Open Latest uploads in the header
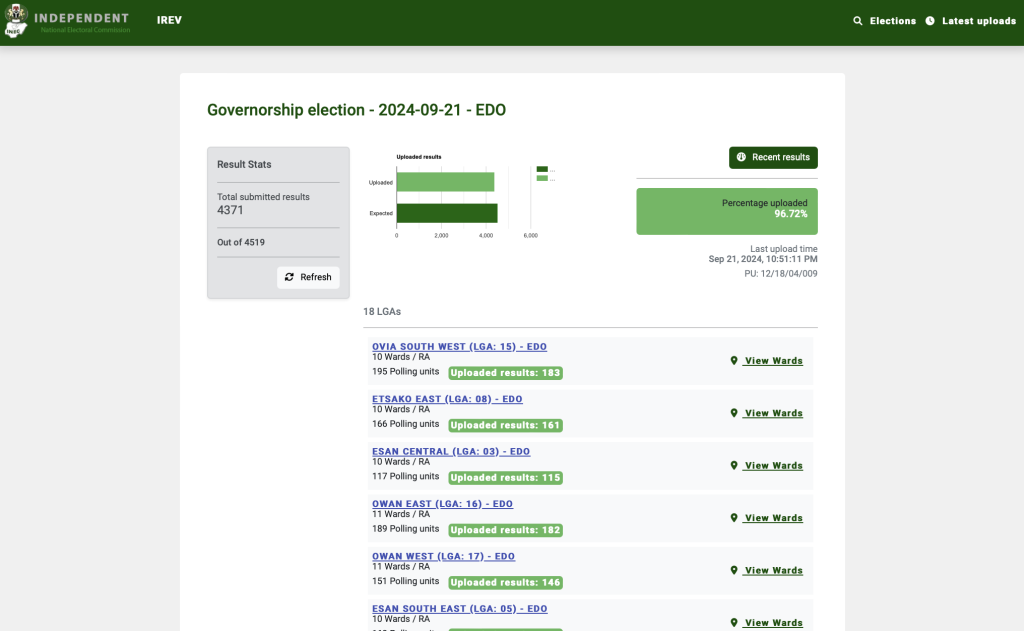The width and height of the screenshot is (1024, 631). 978,21
